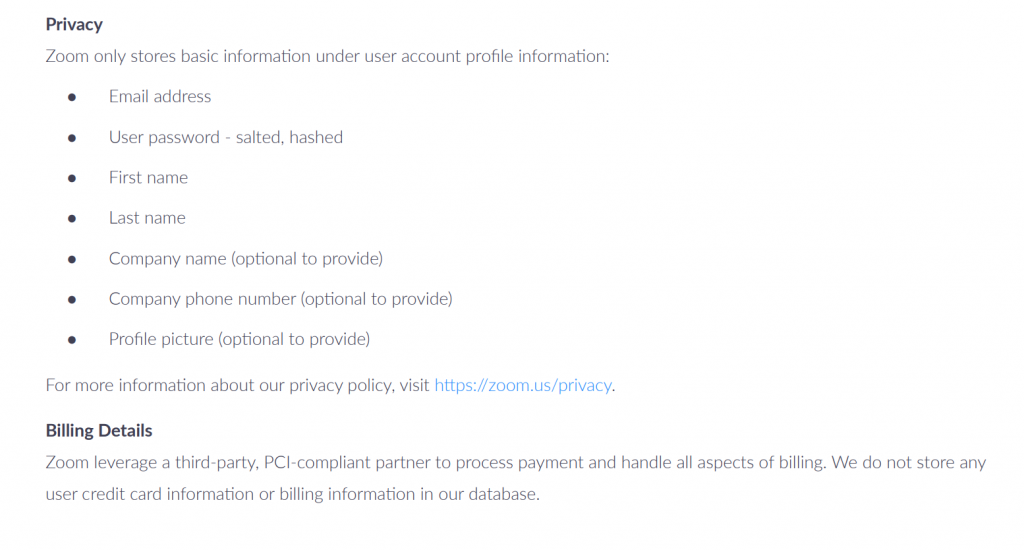This screenshot has width=1024, height=550.
Task: Click the 'Zoom only stores basic information' sentence
Action: tap(327, 56)
